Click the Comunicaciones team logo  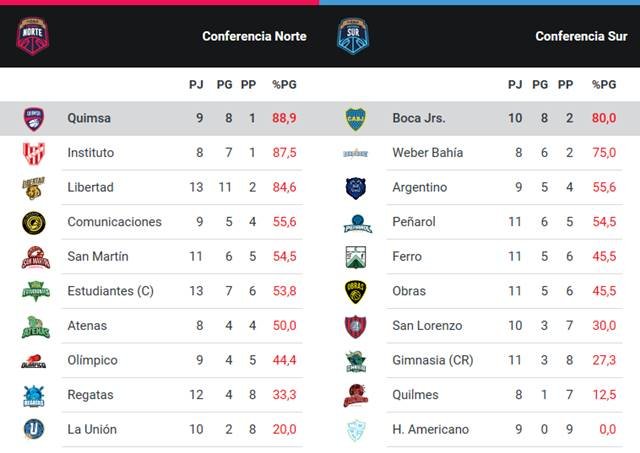point(33,222)
